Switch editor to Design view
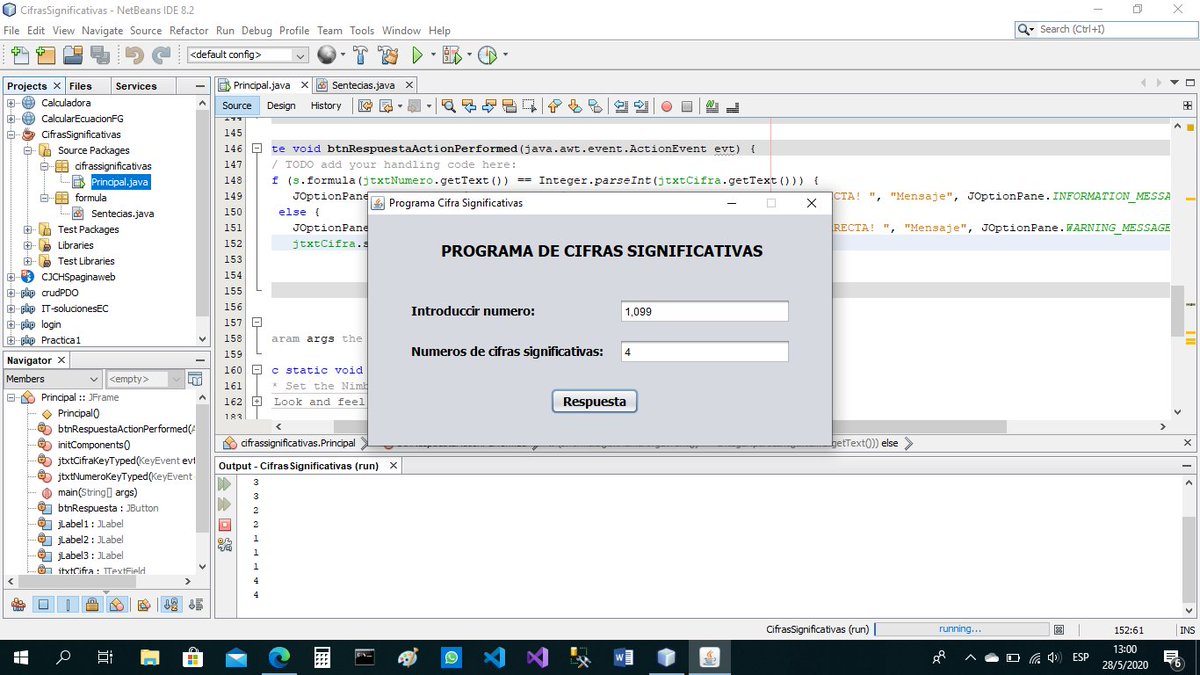 click(x=281, y=105)
